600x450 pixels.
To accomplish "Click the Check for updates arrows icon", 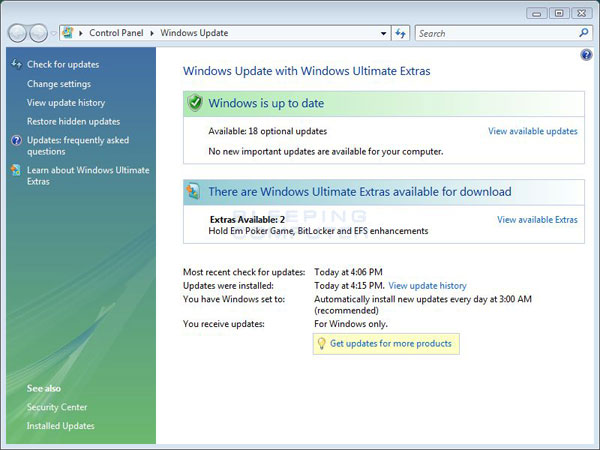I will coord(16,64).
